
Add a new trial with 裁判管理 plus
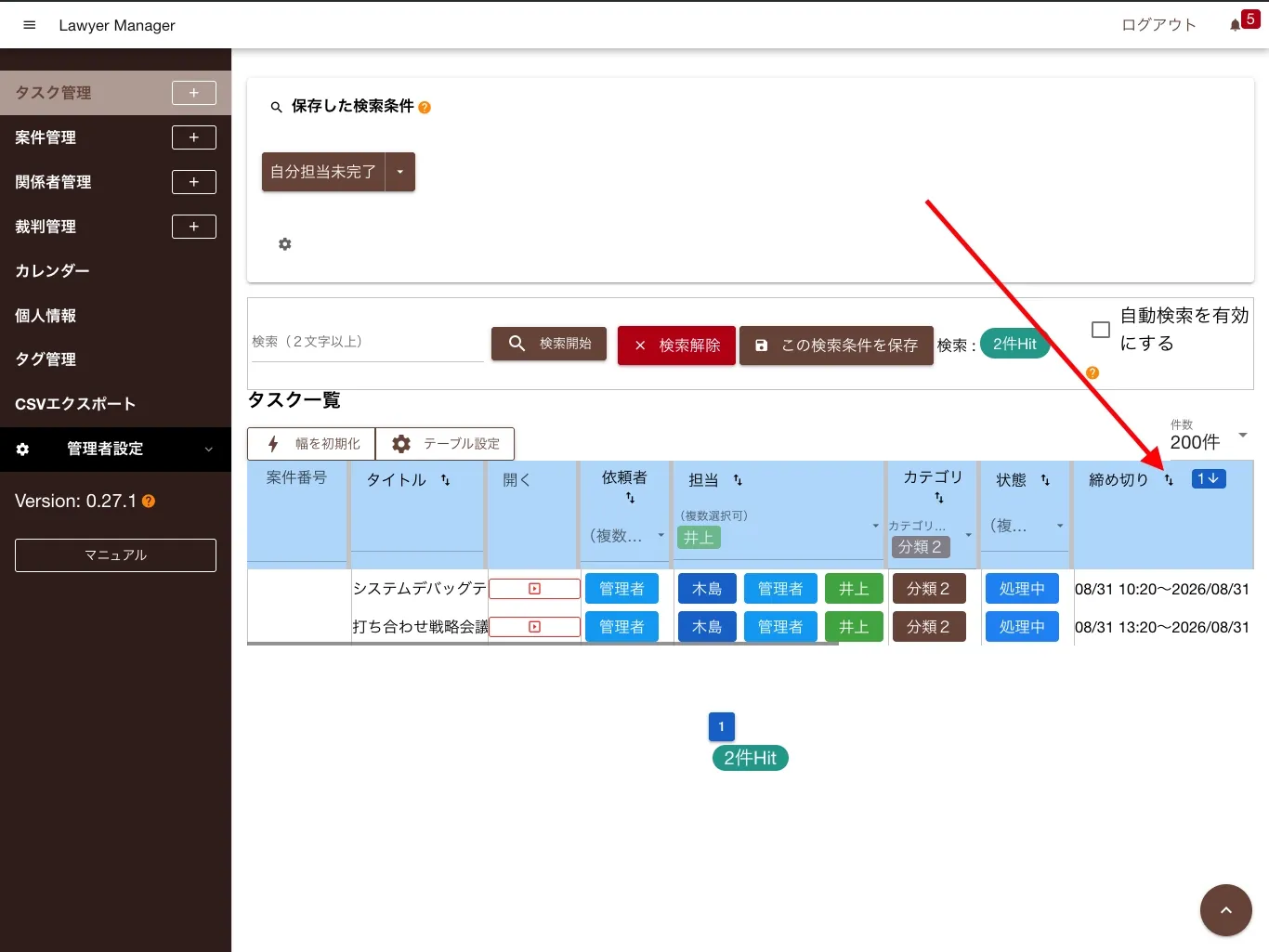(194, 227)
